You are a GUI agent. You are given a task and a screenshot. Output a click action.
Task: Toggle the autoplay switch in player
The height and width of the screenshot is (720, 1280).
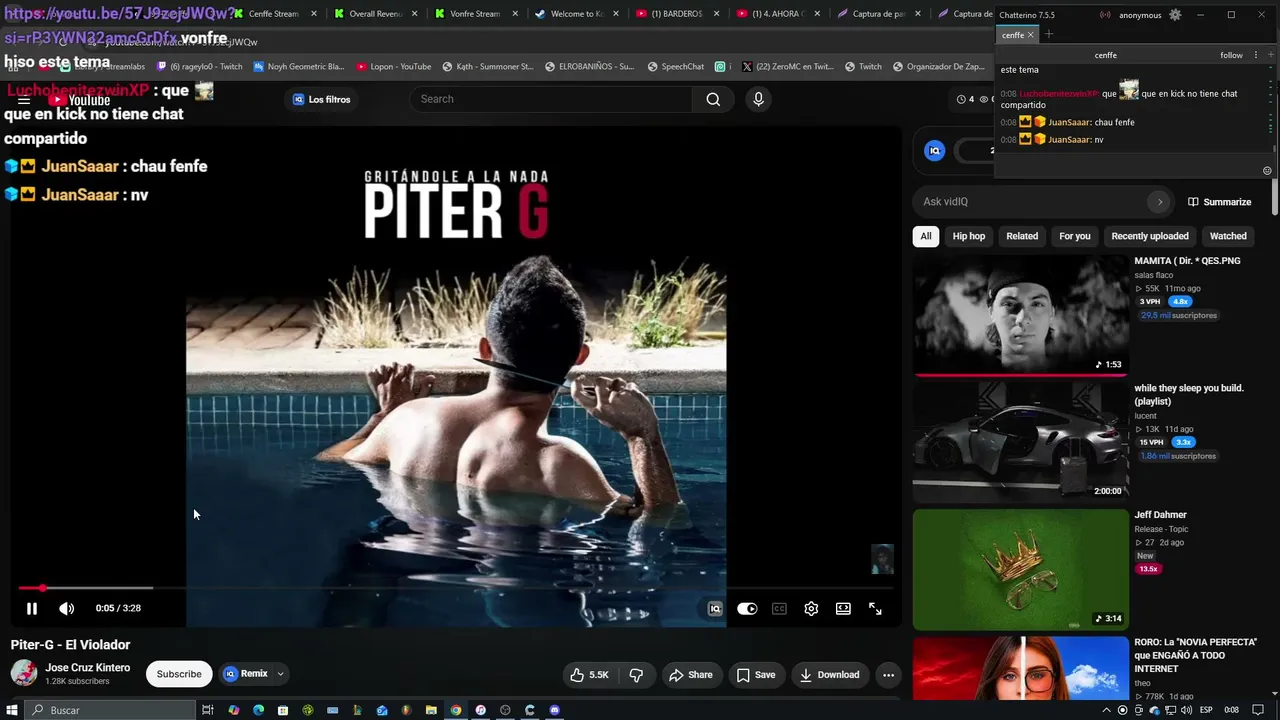tap(747, 608)
